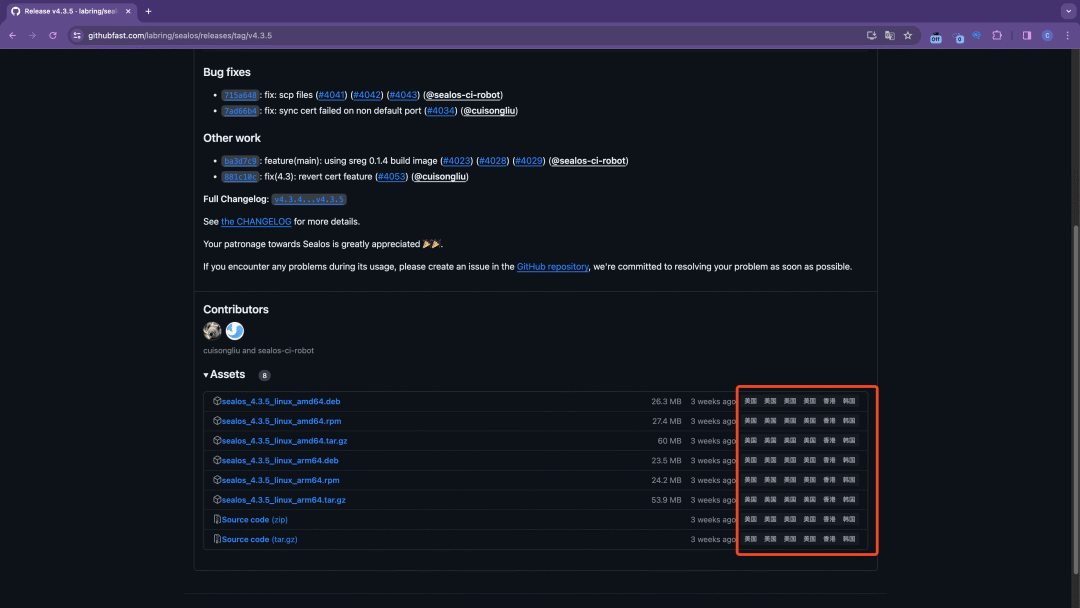Viewport: 1080px width, 608px height.
Task: Open the Chrome profile avatar 'C'
Action: pos(1047,35)
